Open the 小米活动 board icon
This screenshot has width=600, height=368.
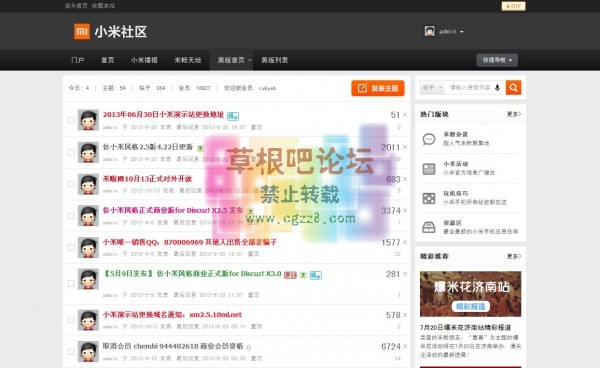click(429, 168)
